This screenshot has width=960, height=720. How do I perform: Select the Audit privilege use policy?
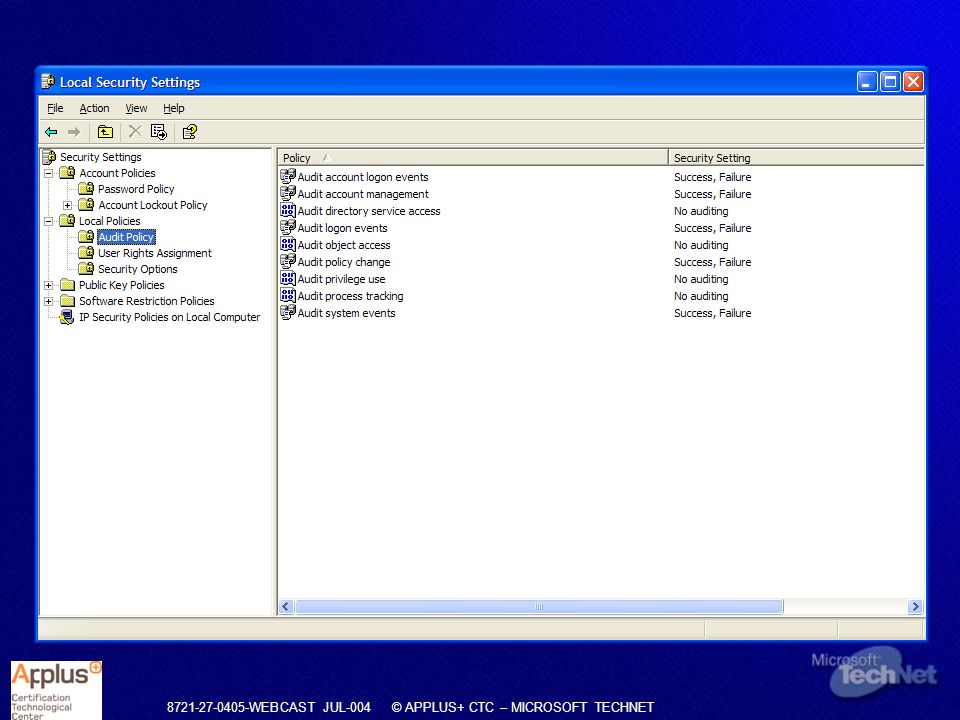coord(341,279)
